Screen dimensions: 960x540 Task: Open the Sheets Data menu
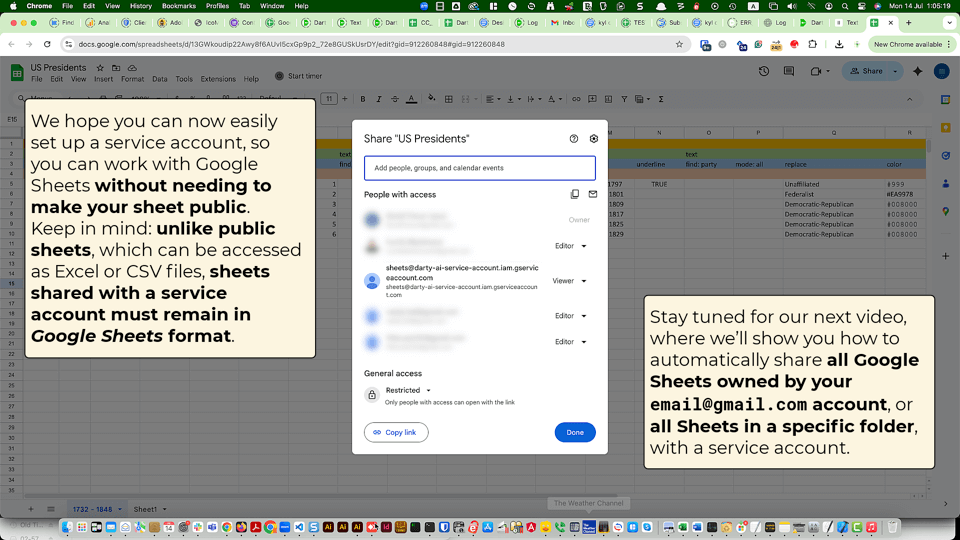click(x=160, y=79)
